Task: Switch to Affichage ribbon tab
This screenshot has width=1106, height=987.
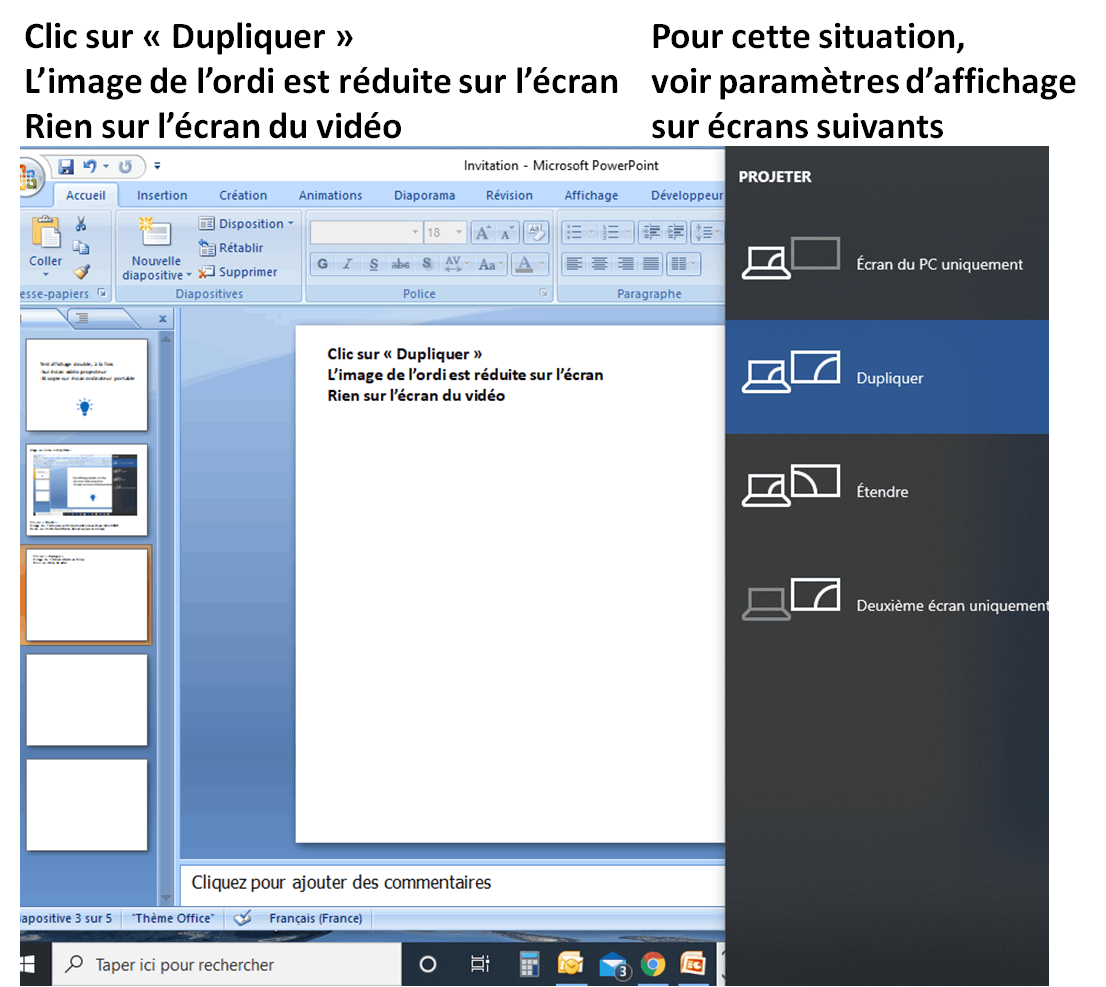Action: point(591,195)
